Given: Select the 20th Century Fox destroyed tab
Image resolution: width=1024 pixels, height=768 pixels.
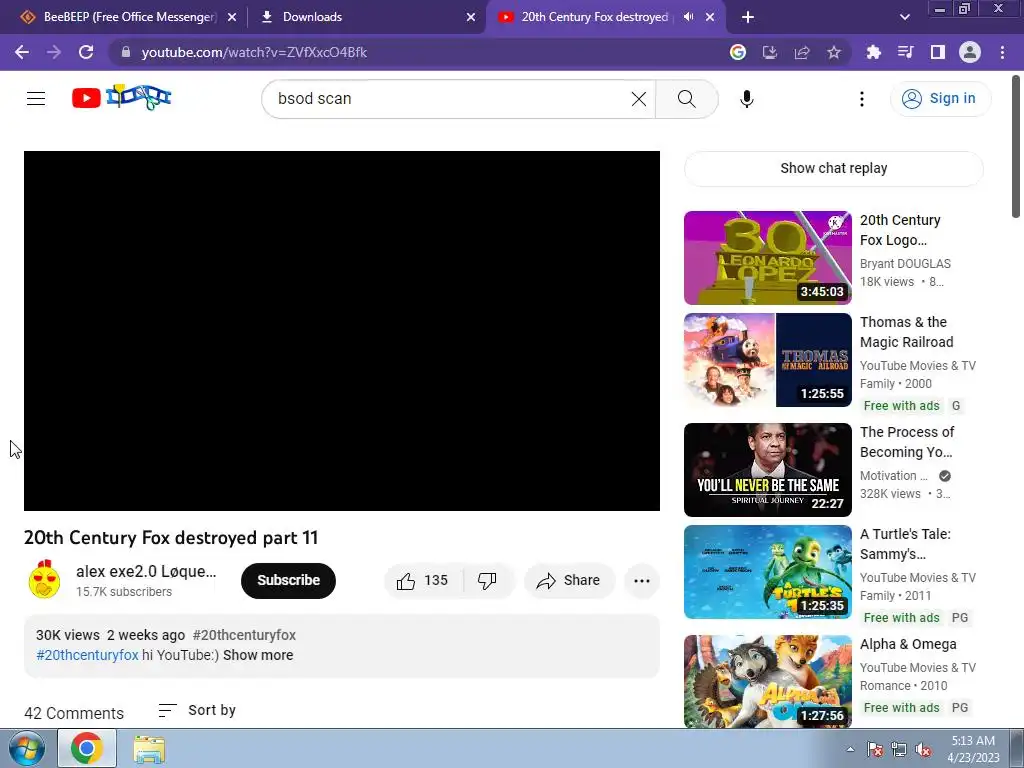Looking at the screenshot, I should [x=594, y=17].
